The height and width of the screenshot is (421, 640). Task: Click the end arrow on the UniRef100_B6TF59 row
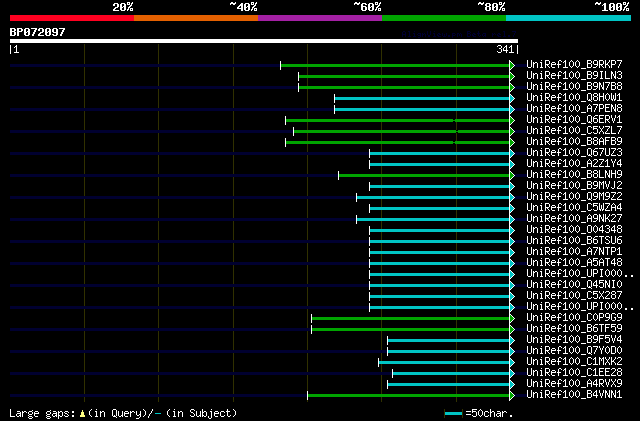[512, 330]
